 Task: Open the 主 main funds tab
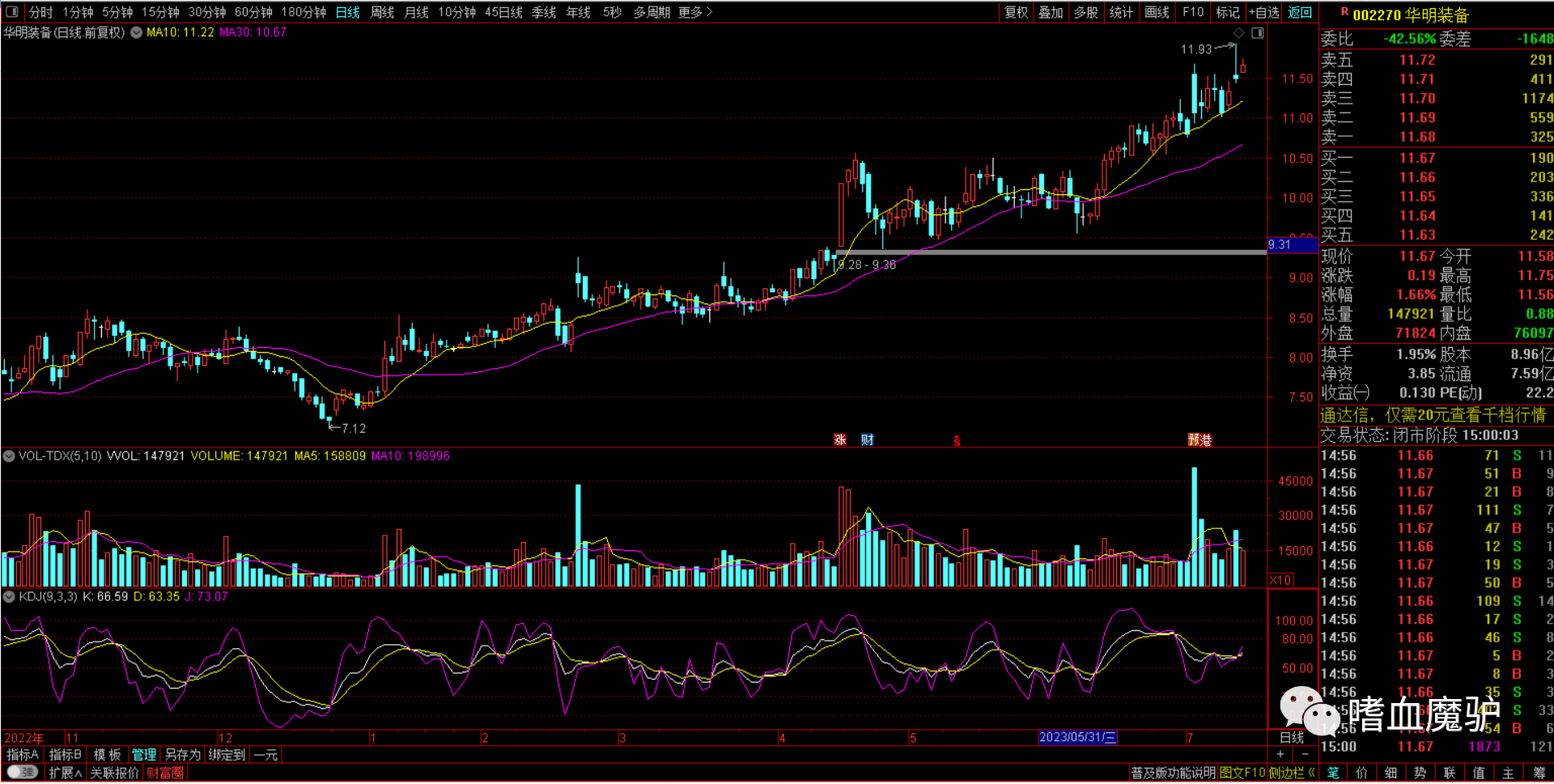1508,773
